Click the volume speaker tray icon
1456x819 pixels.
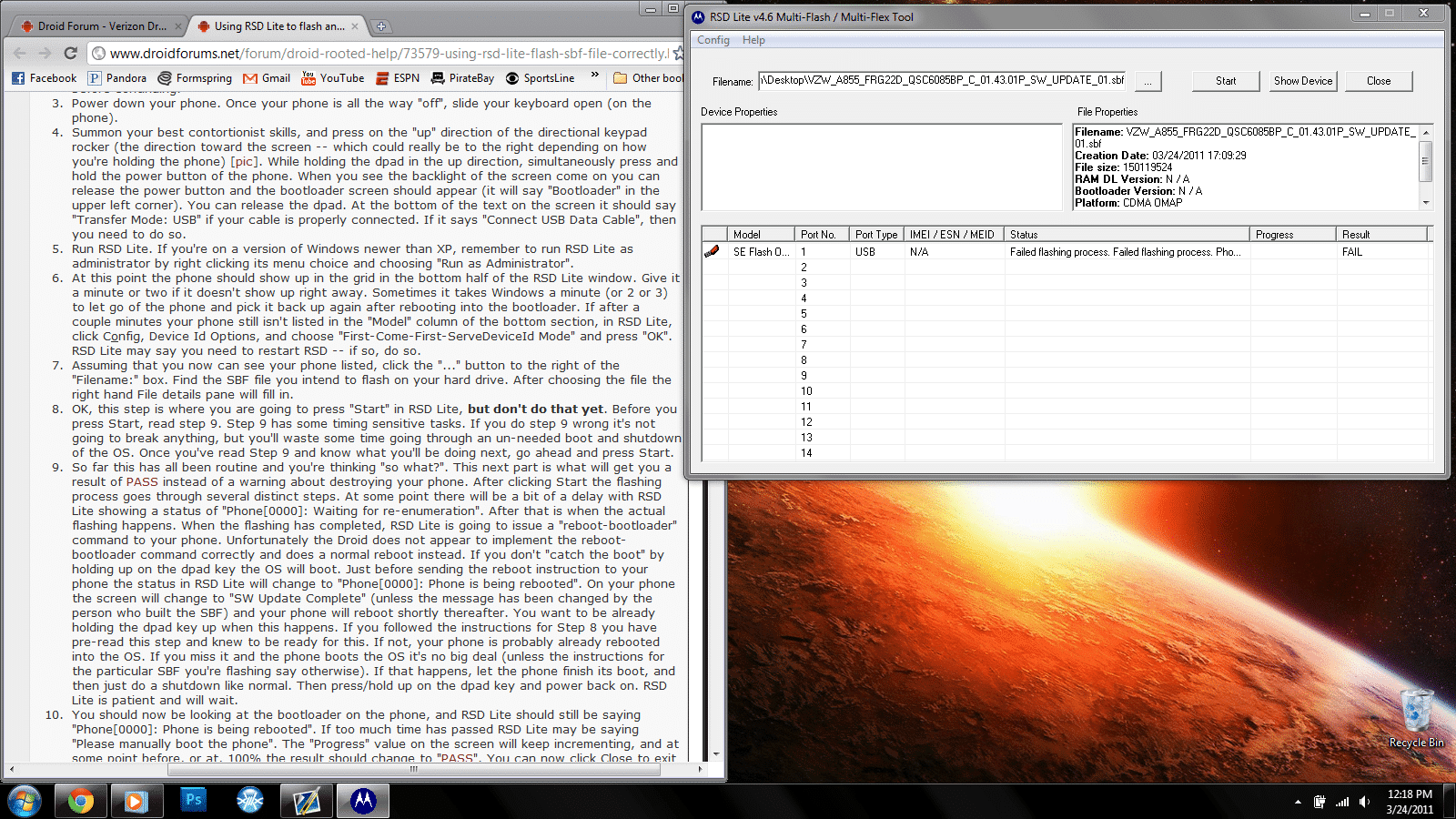[1364, 802]
